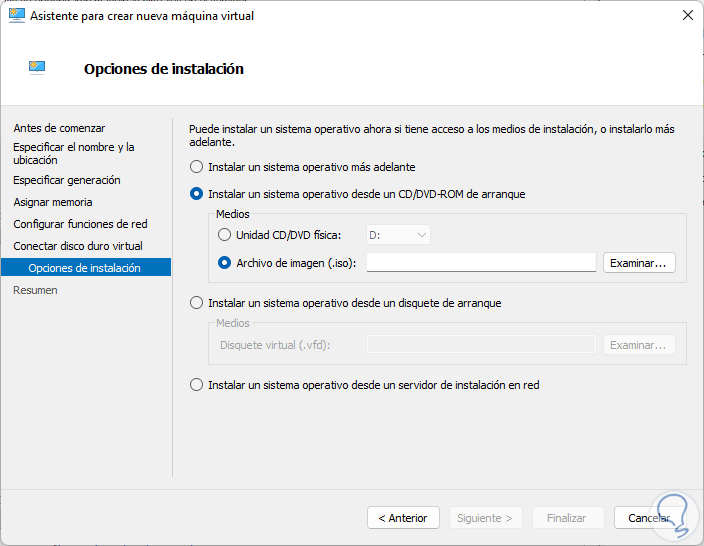Image resolution: width=704 pixels, height=546 pixels.
Task: Choose install from 'servidor de instalación en red'
Action: 197,384
